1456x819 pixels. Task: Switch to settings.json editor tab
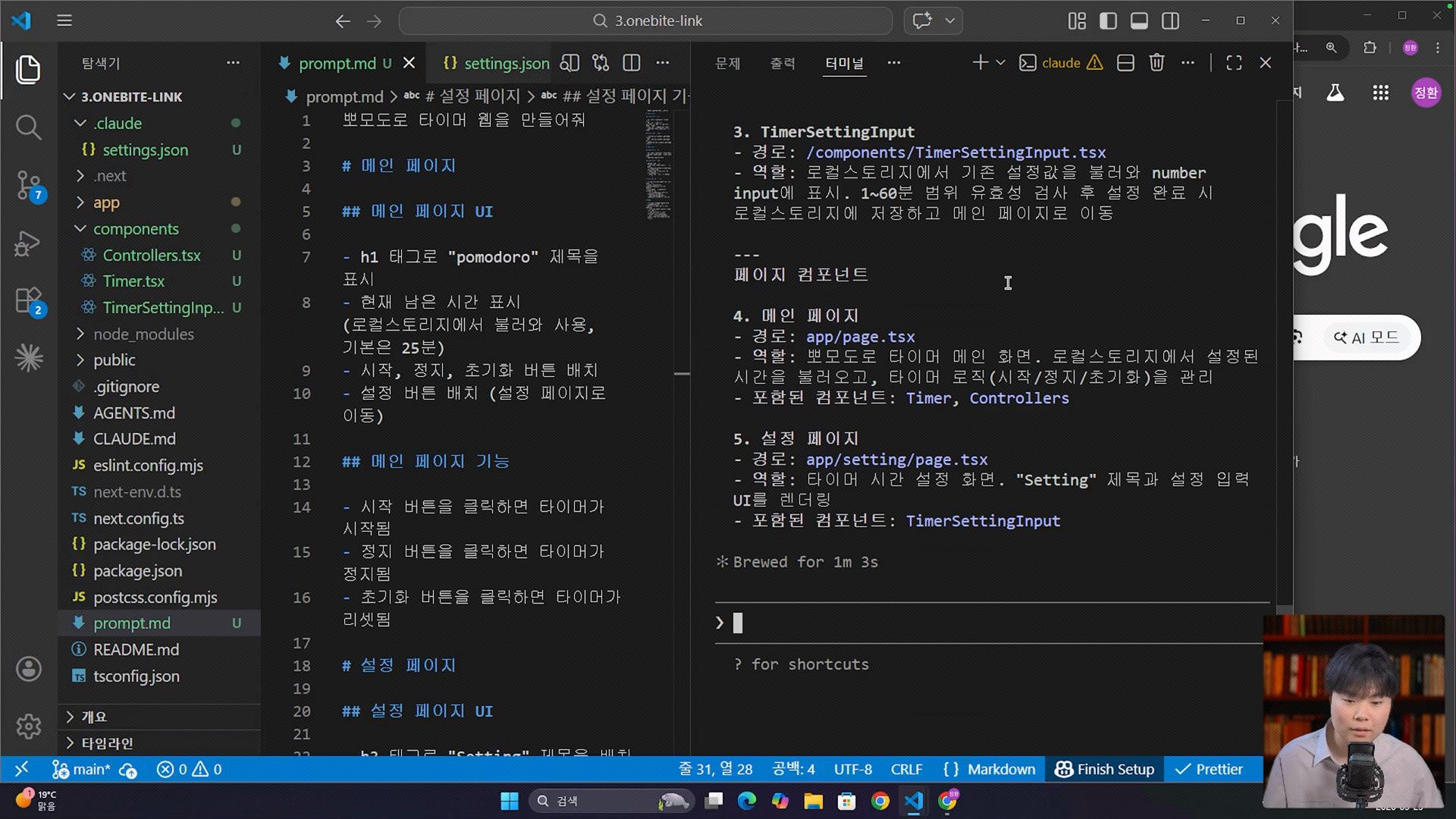pyautogui.click(x=497, y=63)
